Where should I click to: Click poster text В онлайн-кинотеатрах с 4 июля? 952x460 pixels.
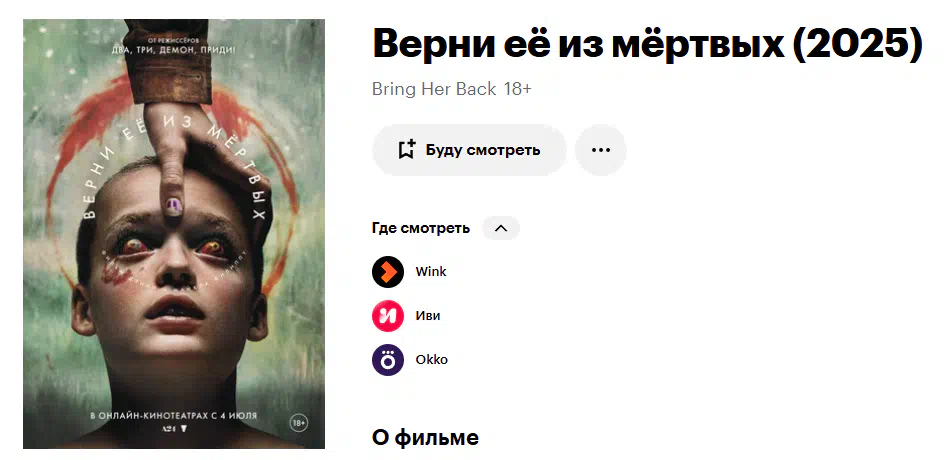(x=174, y=416)
